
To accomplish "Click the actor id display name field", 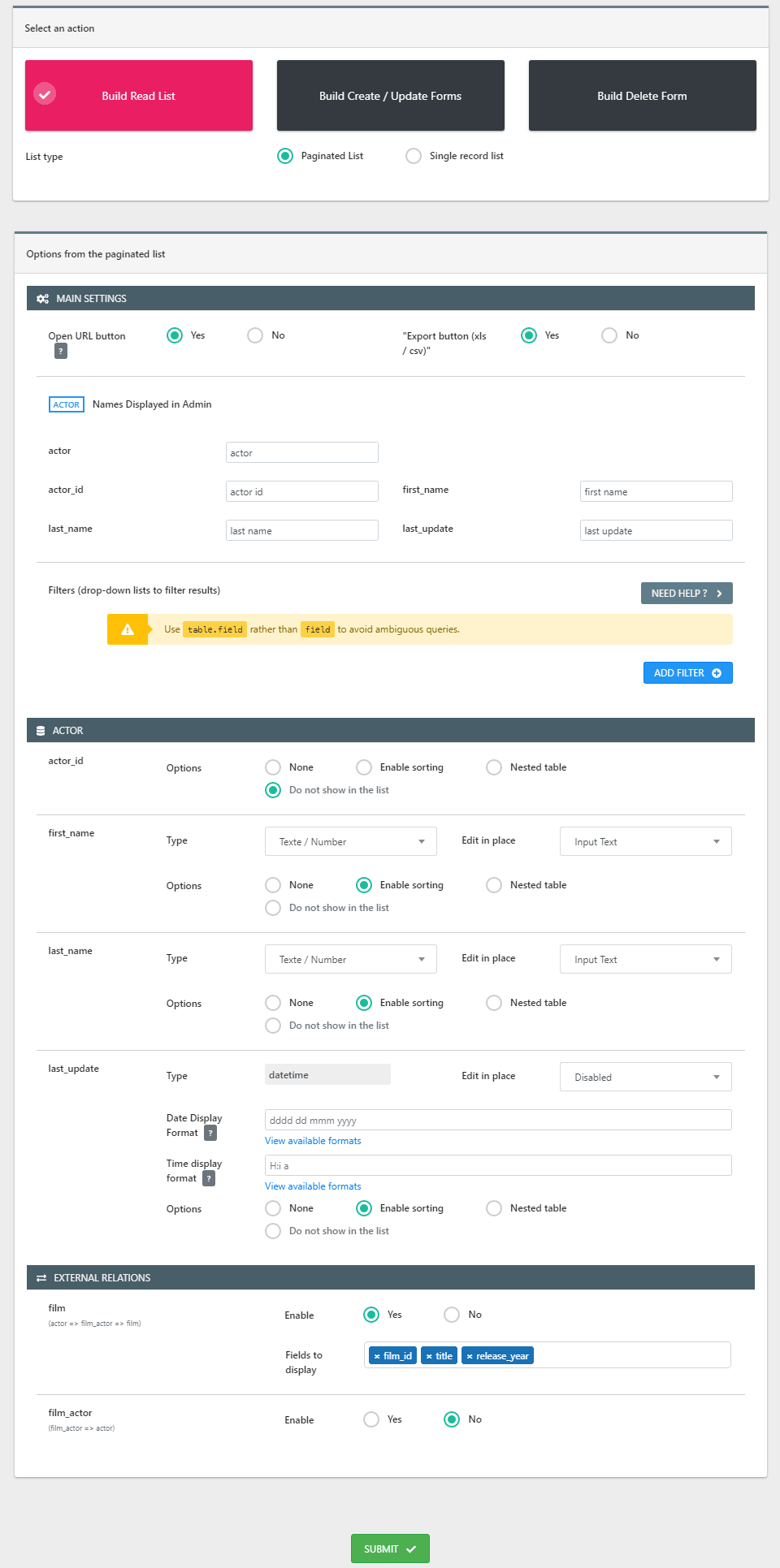I will click(302, 491).
